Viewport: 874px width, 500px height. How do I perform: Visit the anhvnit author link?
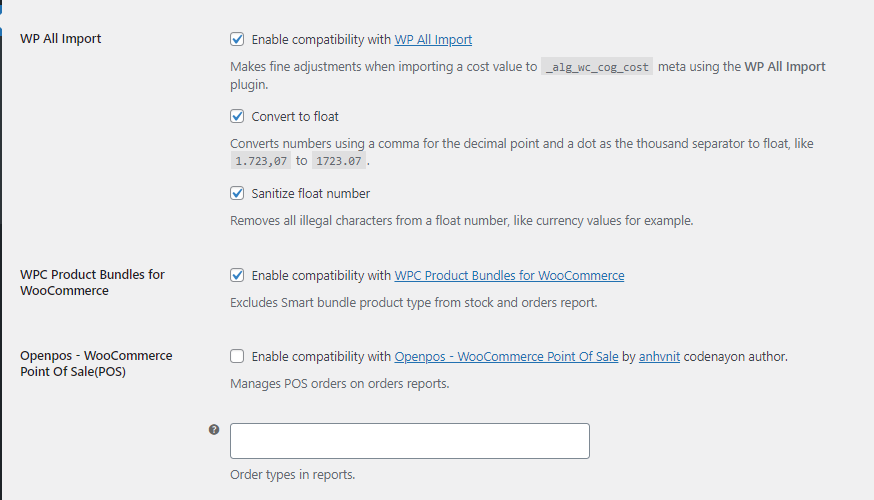(x=659, y=356)
